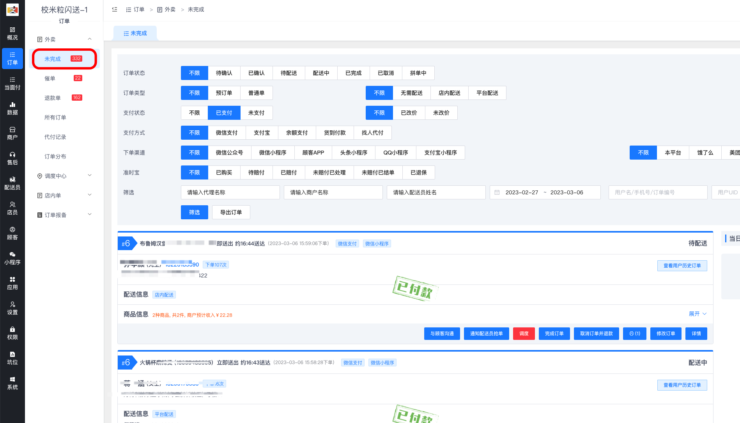Open the 概况 overview sidebar icon
This screenshot has height=423, width=740.
12,32
